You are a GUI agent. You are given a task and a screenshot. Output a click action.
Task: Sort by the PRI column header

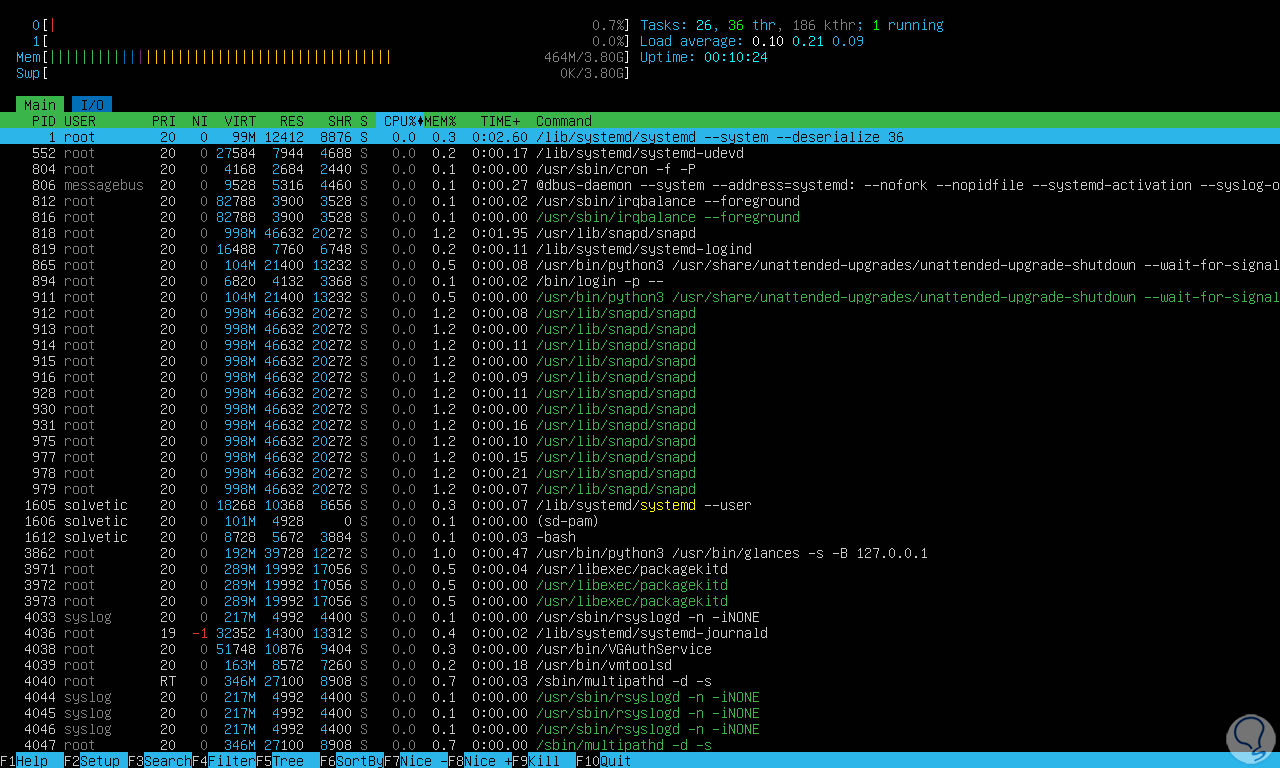tap(164, 121)
